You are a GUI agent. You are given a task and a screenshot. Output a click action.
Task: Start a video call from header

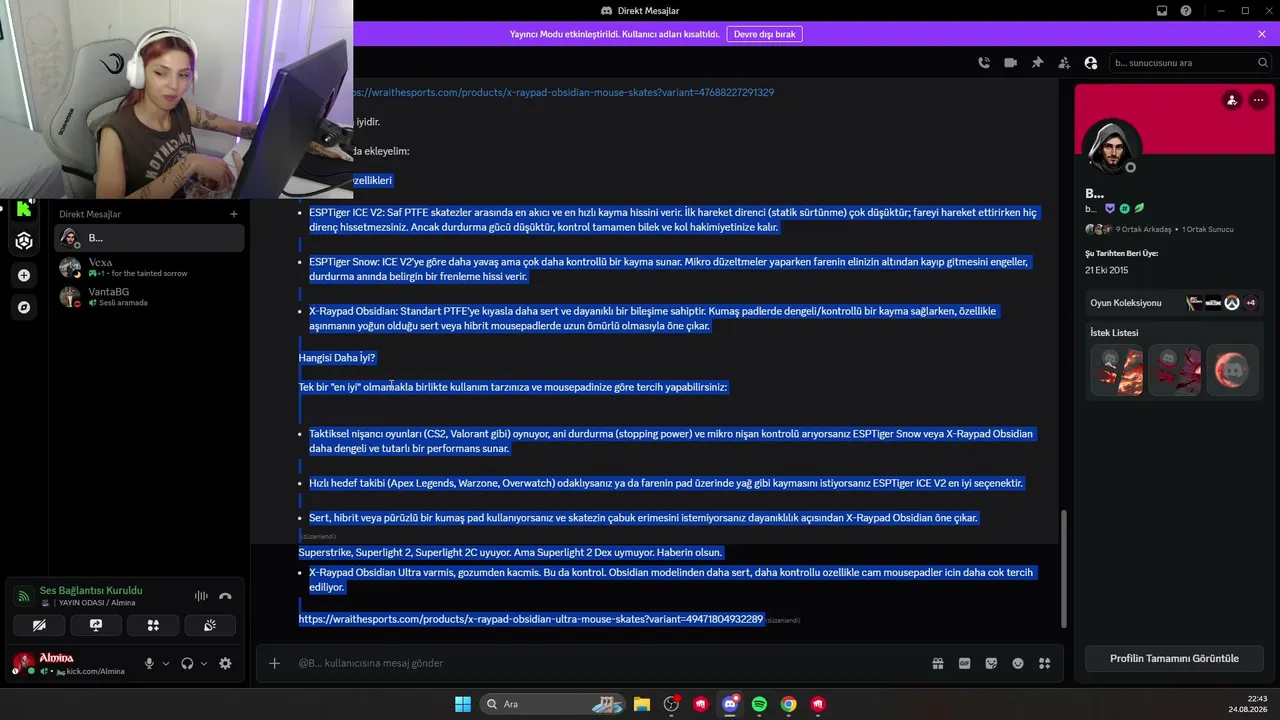point(1011,63)
